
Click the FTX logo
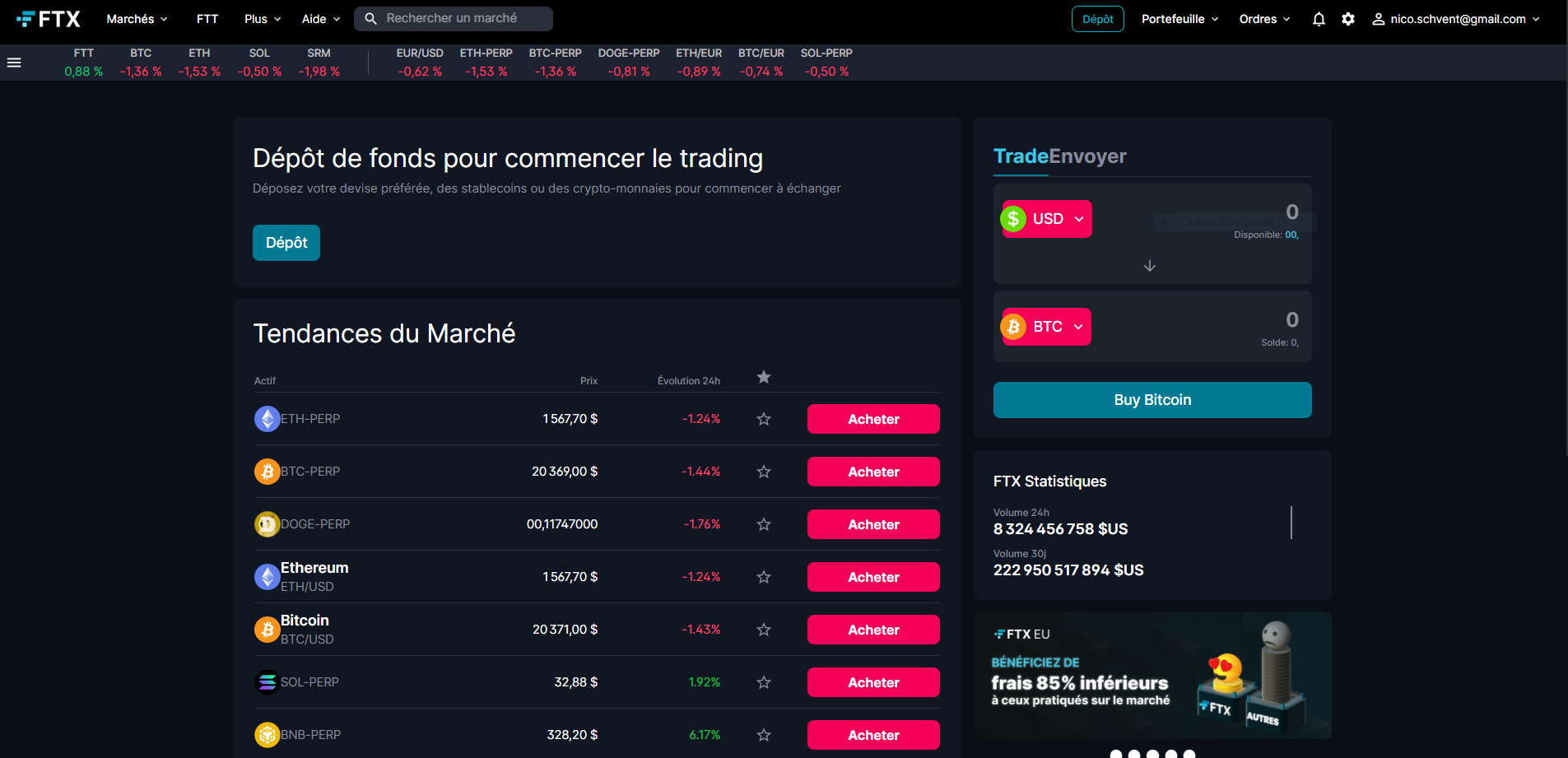[49, 19]
